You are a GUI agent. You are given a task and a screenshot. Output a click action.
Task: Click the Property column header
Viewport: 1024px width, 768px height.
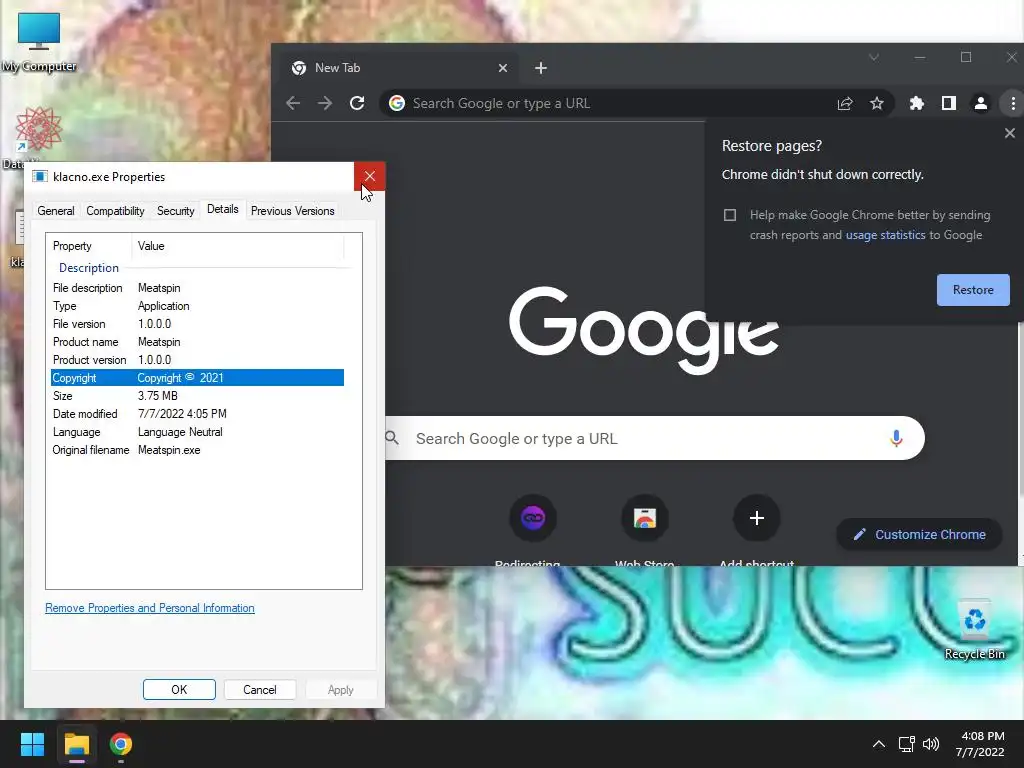[x=89, y=246]
